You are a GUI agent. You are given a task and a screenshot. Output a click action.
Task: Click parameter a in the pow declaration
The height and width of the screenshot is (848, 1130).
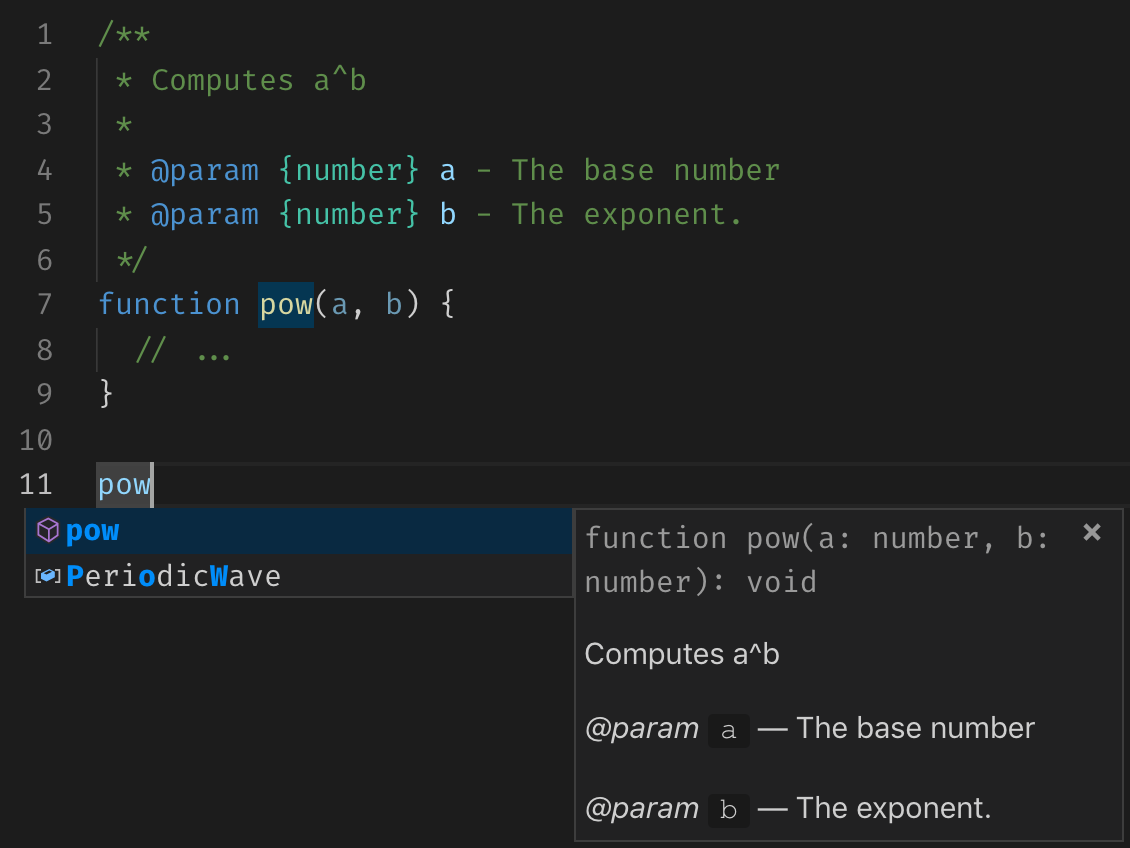tap(339, 304)
